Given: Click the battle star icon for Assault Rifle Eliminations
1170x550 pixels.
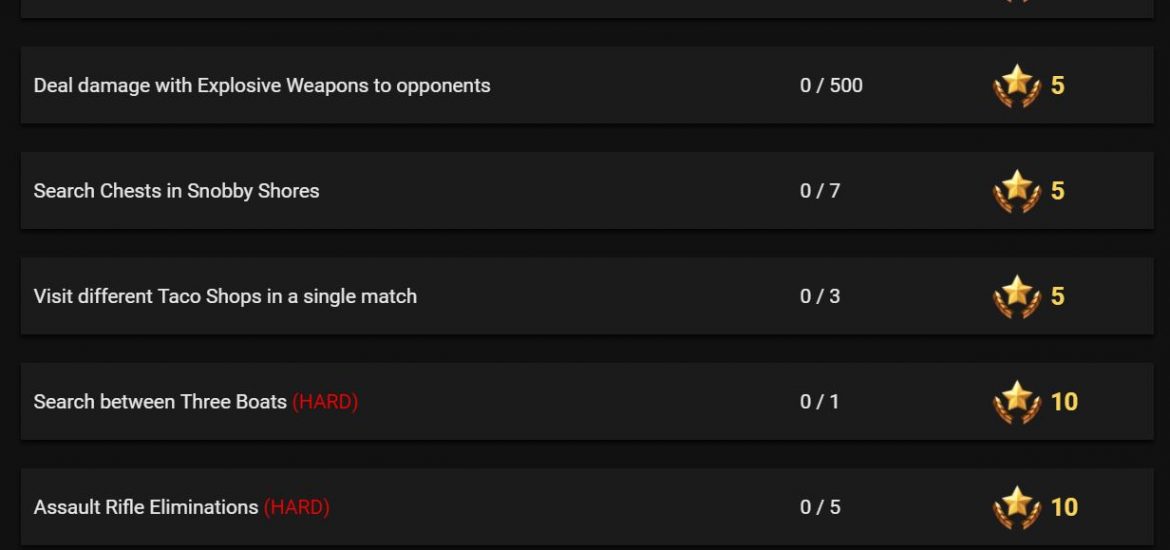Looking at the screenshot, I should point(1017,507).
